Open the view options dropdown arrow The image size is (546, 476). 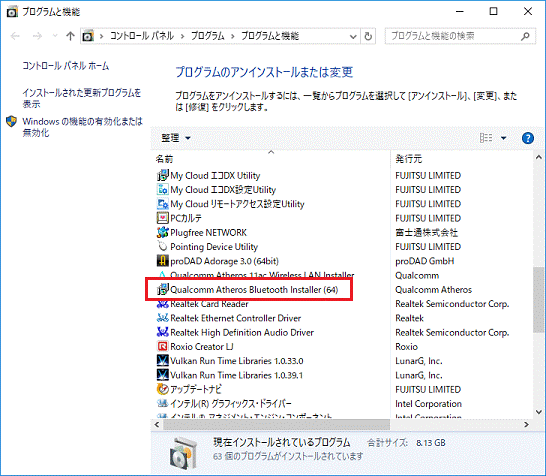pos(503,138)
